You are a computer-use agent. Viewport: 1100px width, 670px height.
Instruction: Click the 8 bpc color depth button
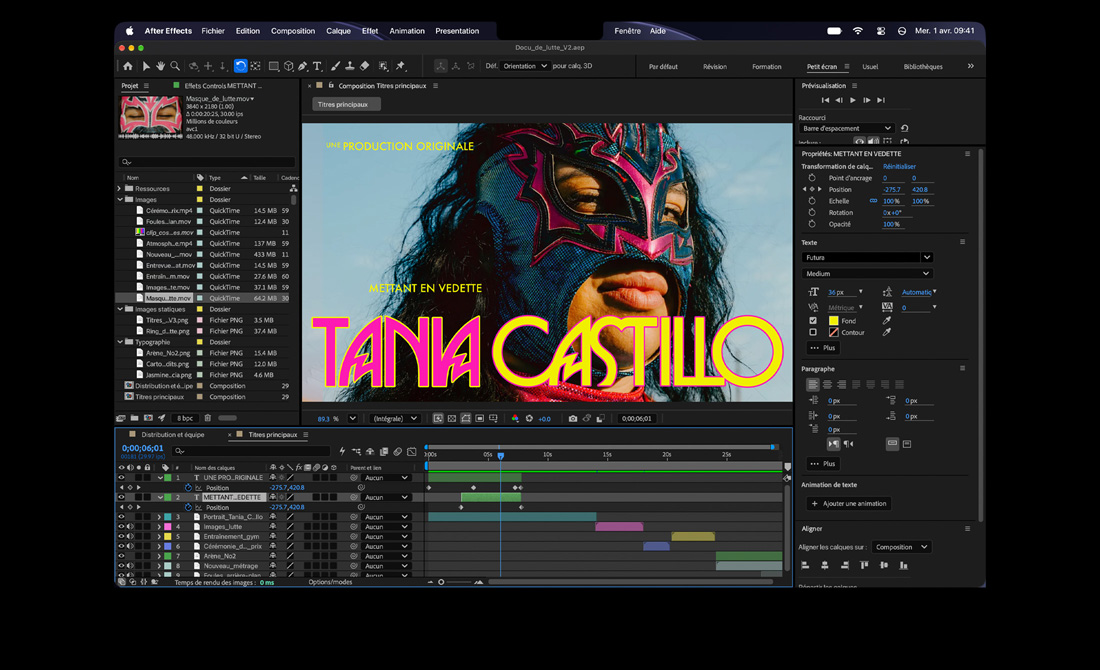(x=185, y=418)
